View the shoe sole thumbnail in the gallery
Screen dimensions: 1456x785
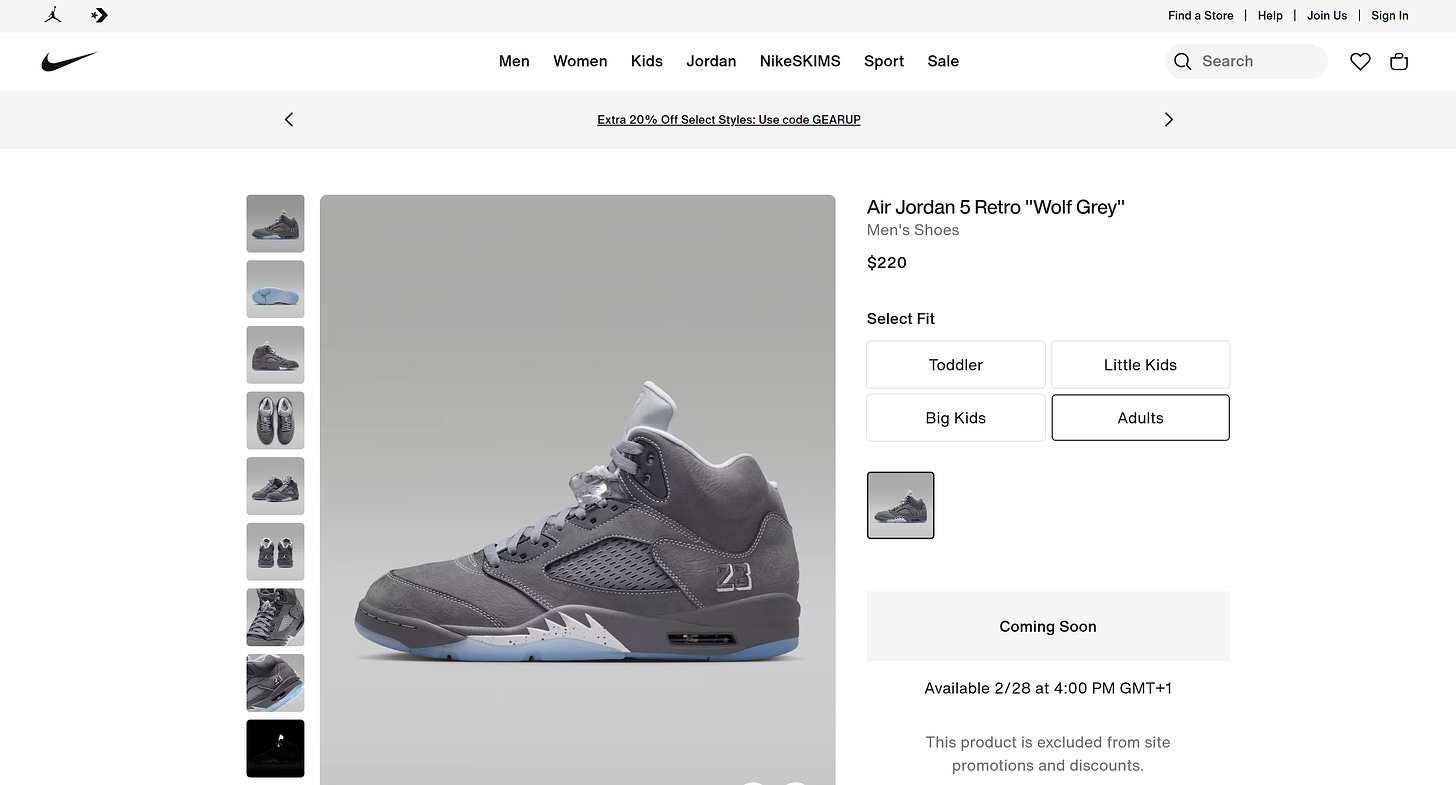[x=275, y=289]
